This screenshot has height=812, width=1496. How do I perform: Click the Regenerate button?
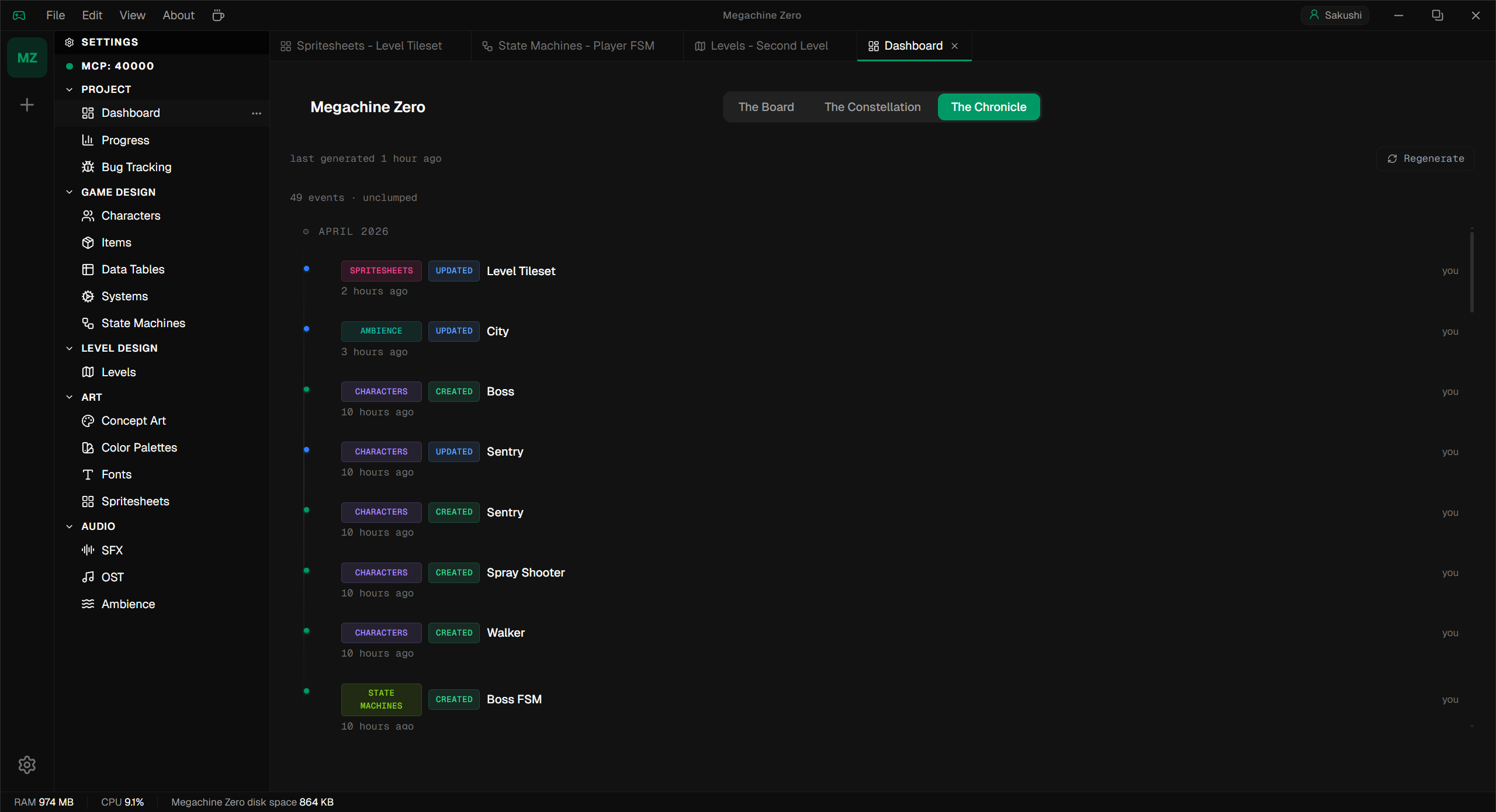coord(1425,159)
